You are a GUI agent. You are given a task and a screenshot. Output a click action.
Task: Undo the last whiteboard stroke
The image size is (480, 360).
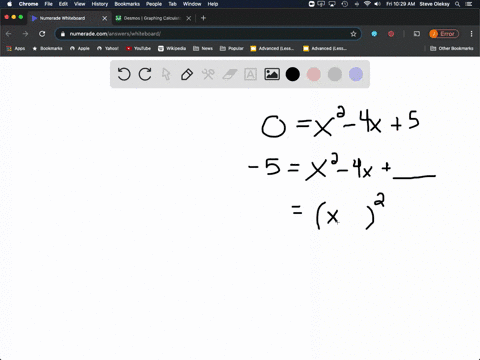[124, 74]
